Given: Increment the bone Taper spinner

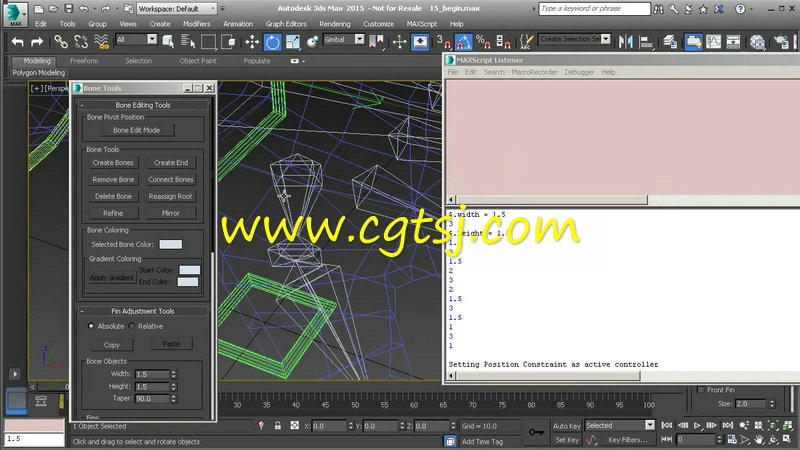Looking at the screenshot, I should 174,396.
